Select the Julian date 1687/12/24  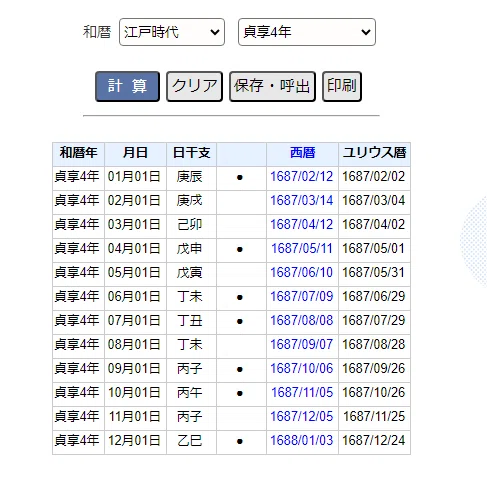(374, 441)
